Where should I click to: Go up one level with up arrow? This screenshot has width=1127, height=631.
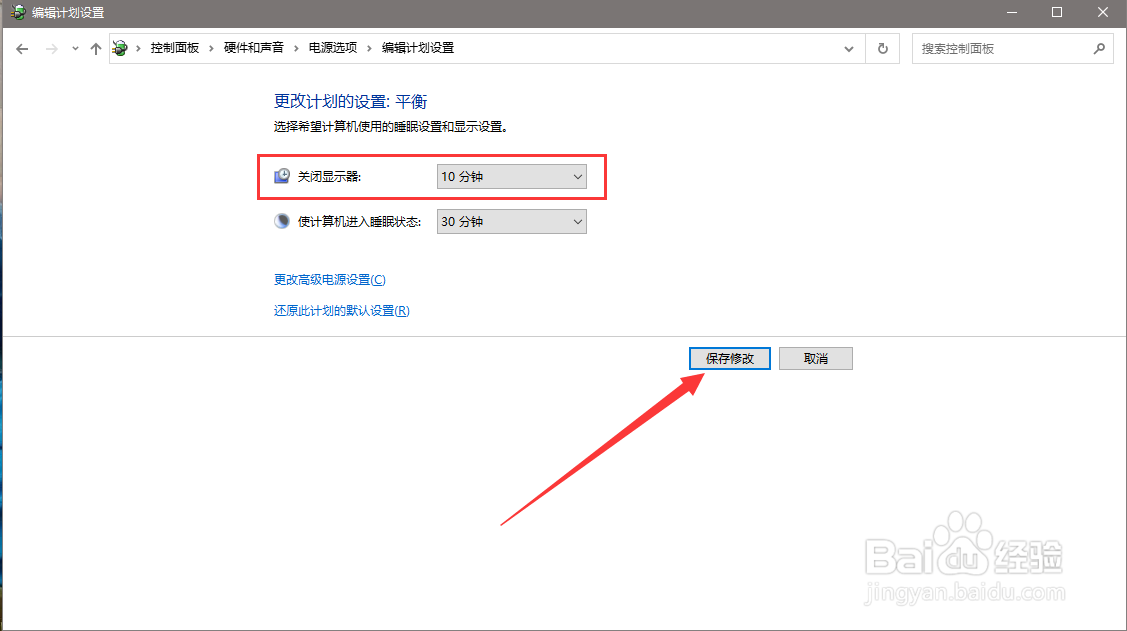pos(96,49)
